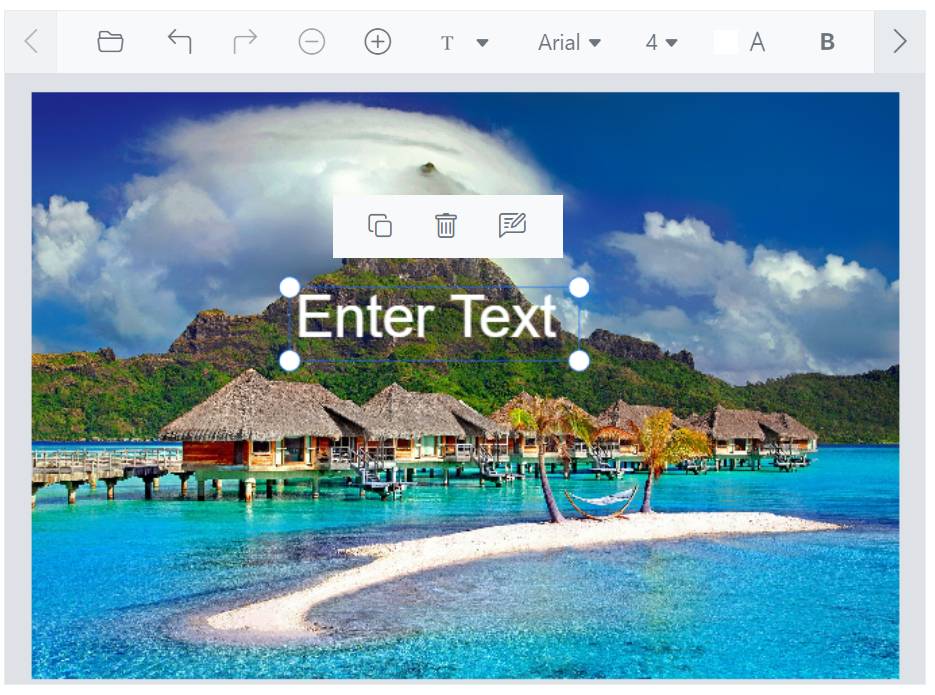Click the top-left resize handle of the text box
Screen dimensions: 935x695
coord(289,288)
